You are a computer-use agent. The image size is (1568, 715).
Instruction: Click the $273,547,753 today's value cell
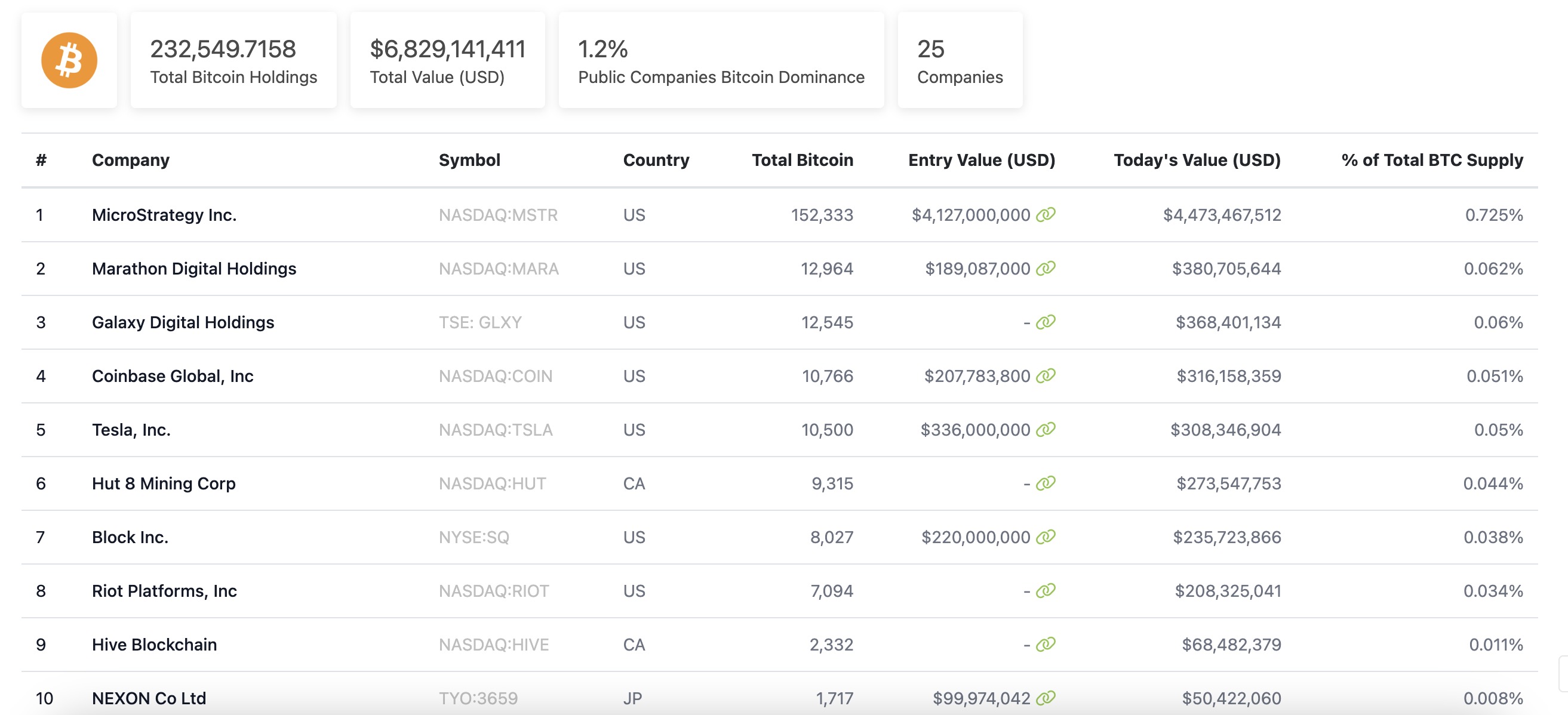click(1228, 483)
